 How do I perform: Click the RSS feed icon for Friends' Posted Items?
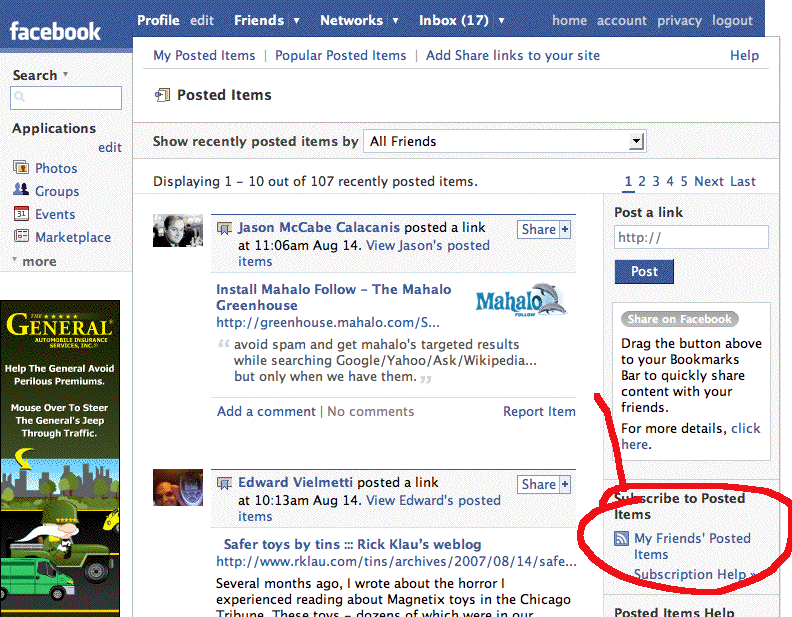pos(622,539)
